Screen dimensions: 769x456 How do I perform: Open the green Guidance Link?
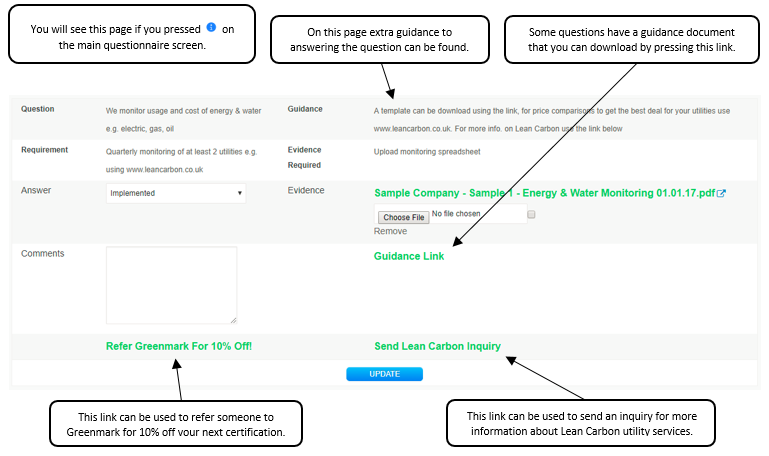click(x=409, y=256)
